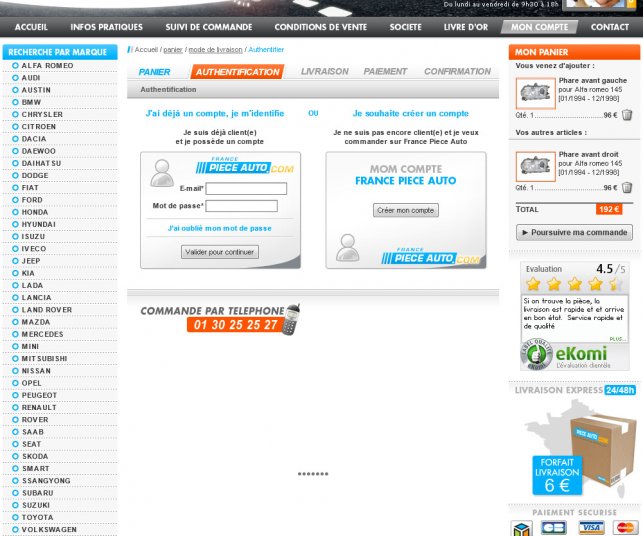
Task: Select SKODA brand
Action: pos(35,456)
